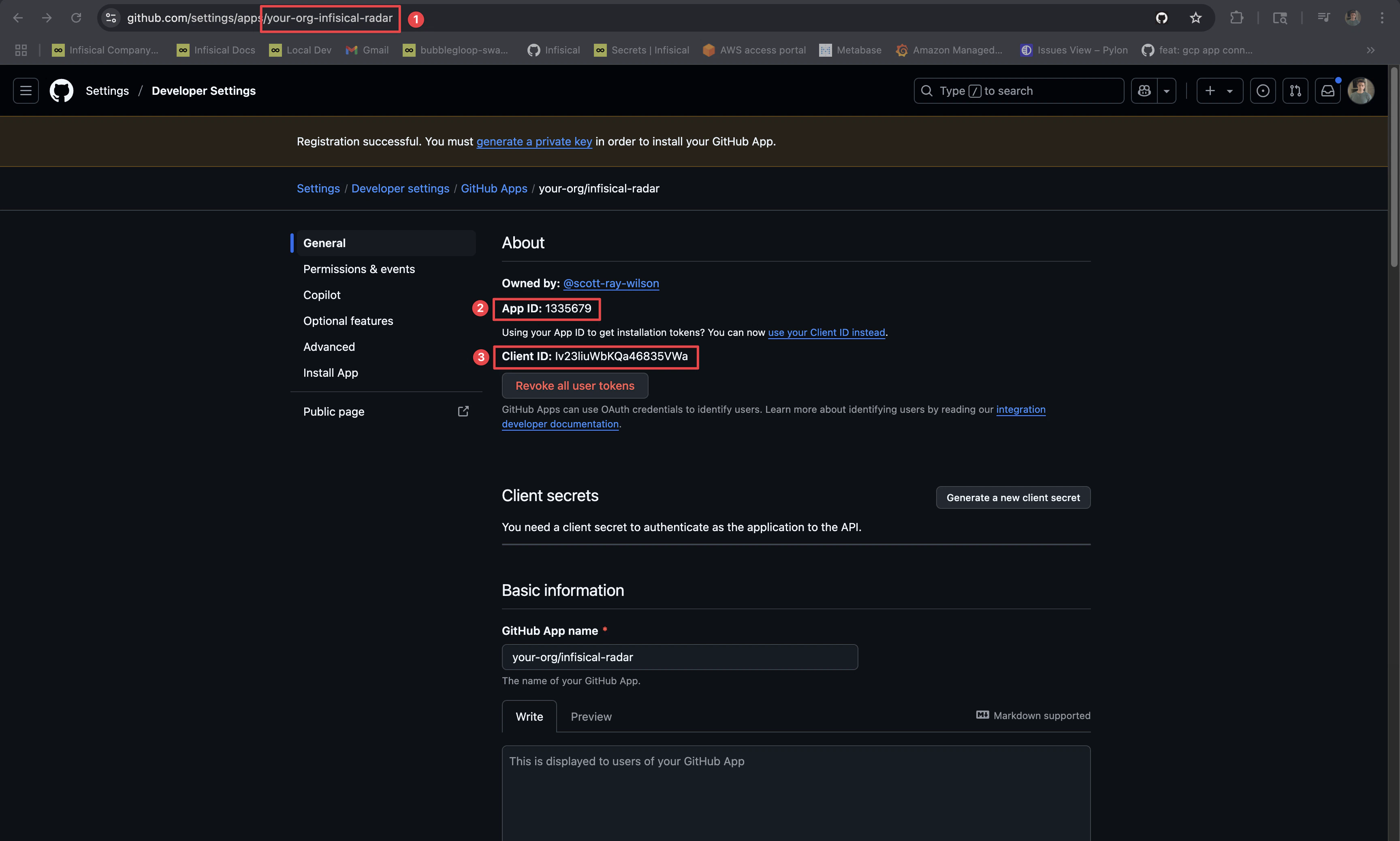Go to Settings breadcrumb link
The width and height of the screenshot is (1400, 841).
pyautogui.click(x=318, y=189)
